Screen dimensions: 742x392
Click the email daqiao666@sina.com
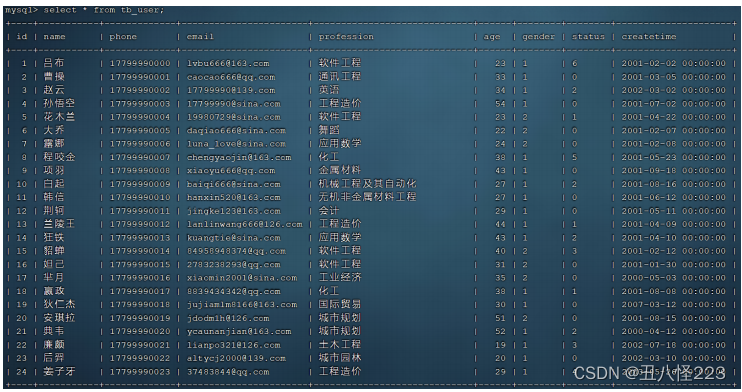tap(236, 130)
